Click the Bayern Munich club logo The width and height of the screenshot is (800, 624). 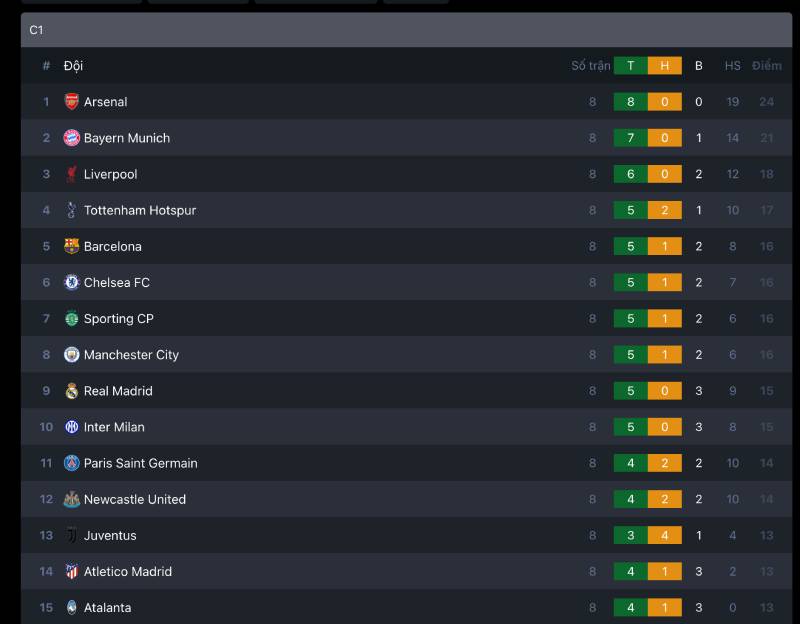[71, 138]
